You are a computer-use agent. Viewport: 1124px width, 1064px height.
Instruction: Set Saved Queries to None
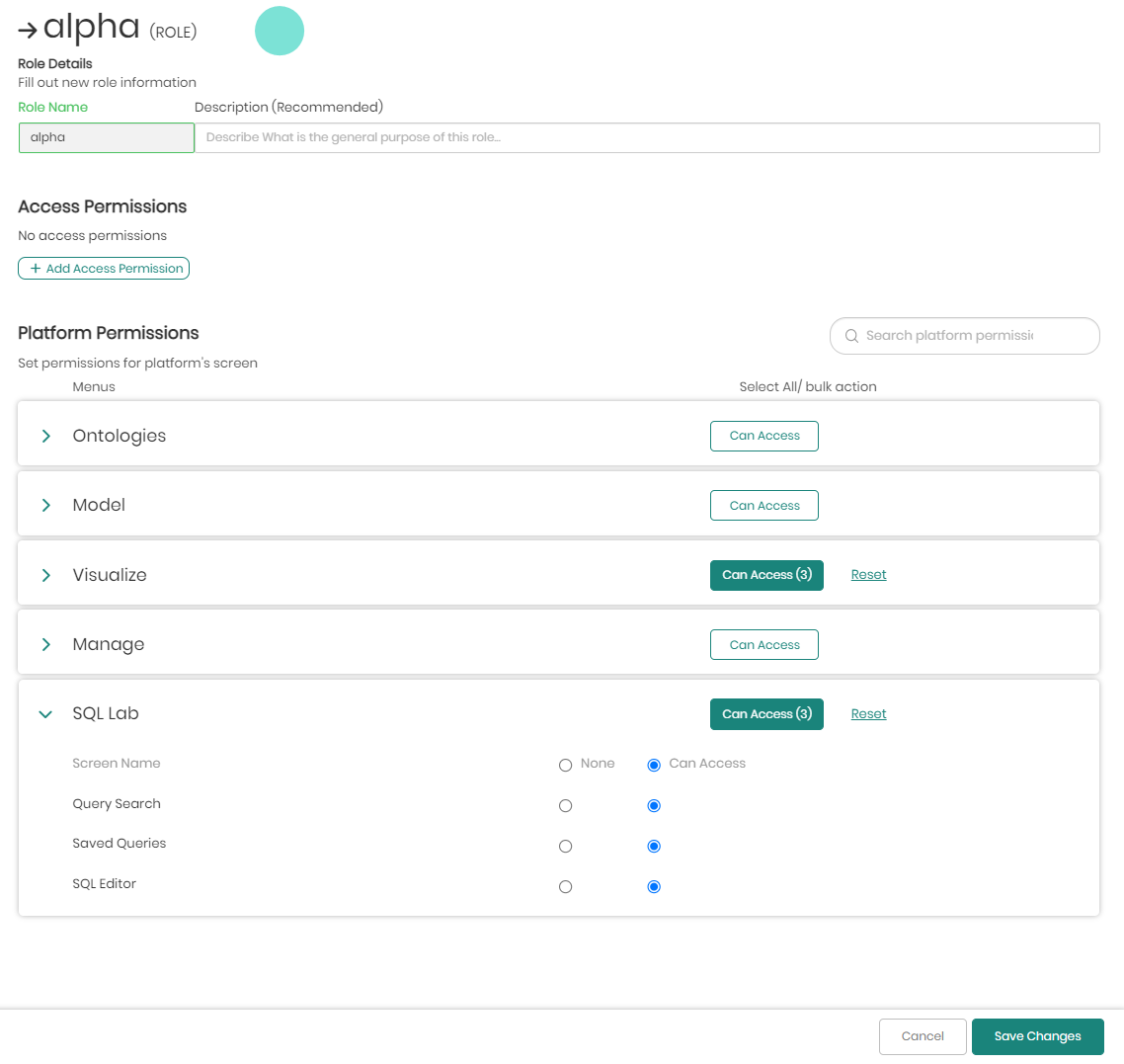point(565,847)
